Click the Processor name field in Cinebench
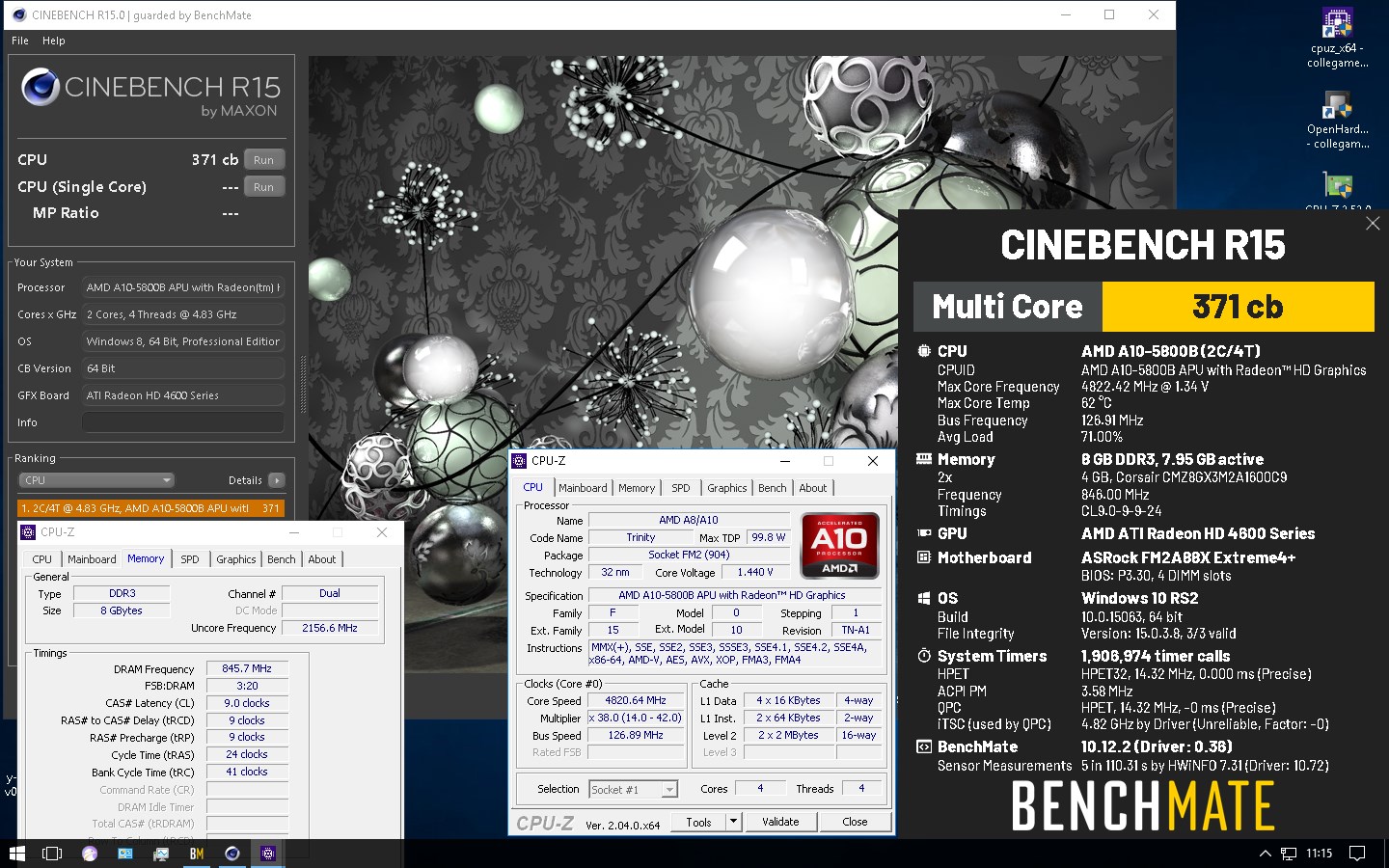This screenshot has height=868, width=1389. pyautogui.click(x=183, y=287)
